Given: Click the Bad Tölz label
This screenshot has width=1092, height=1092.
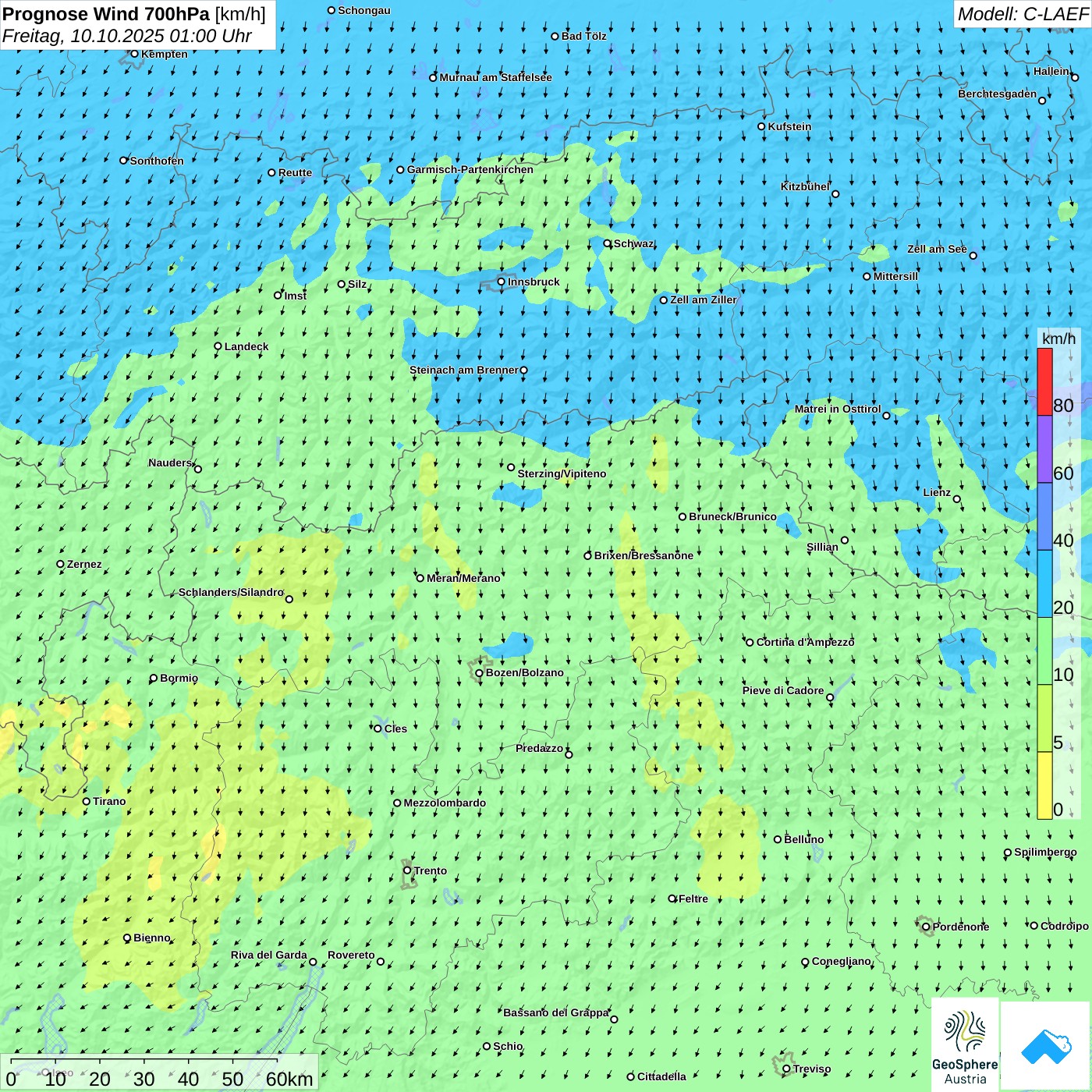Looking at the screenshot, I should [584, 36].
